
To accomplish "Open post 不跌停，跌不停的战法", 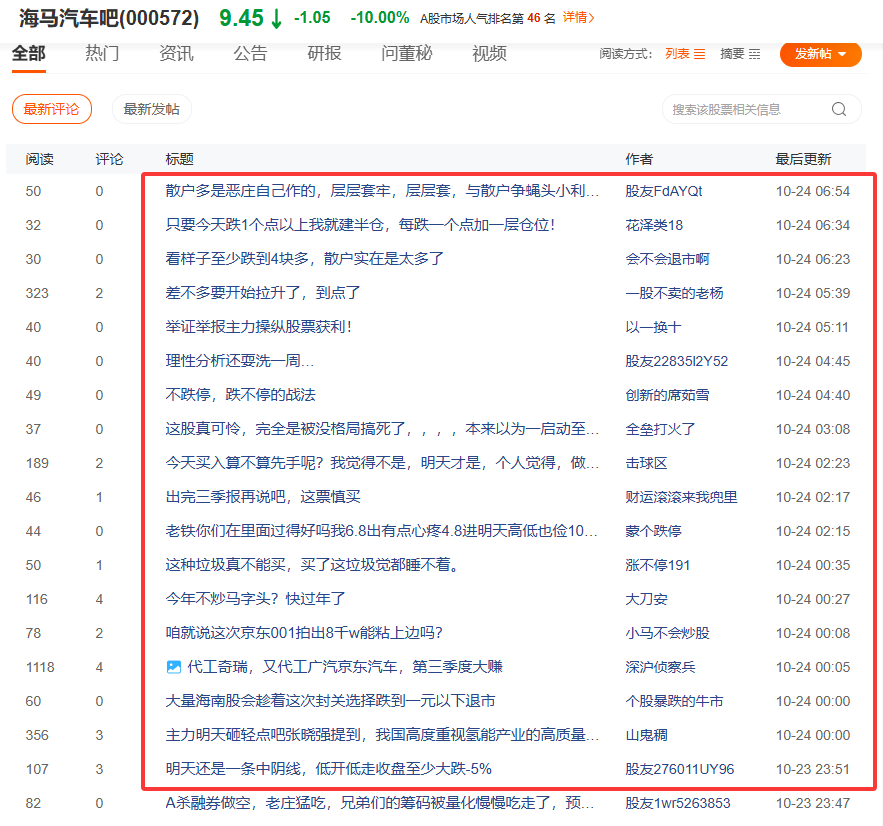I will click(x=240, y=395).
